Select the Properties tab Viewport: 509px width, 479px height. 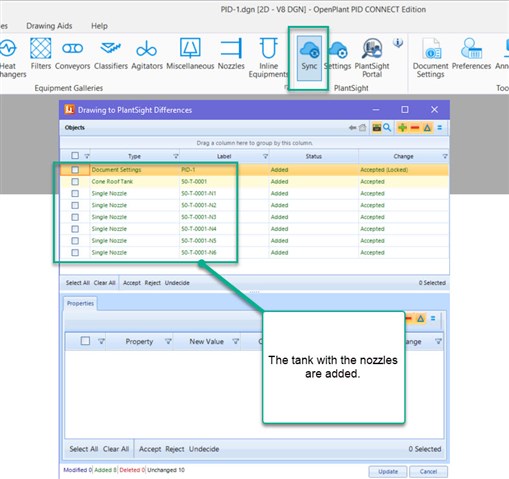(x=80, y=303)
